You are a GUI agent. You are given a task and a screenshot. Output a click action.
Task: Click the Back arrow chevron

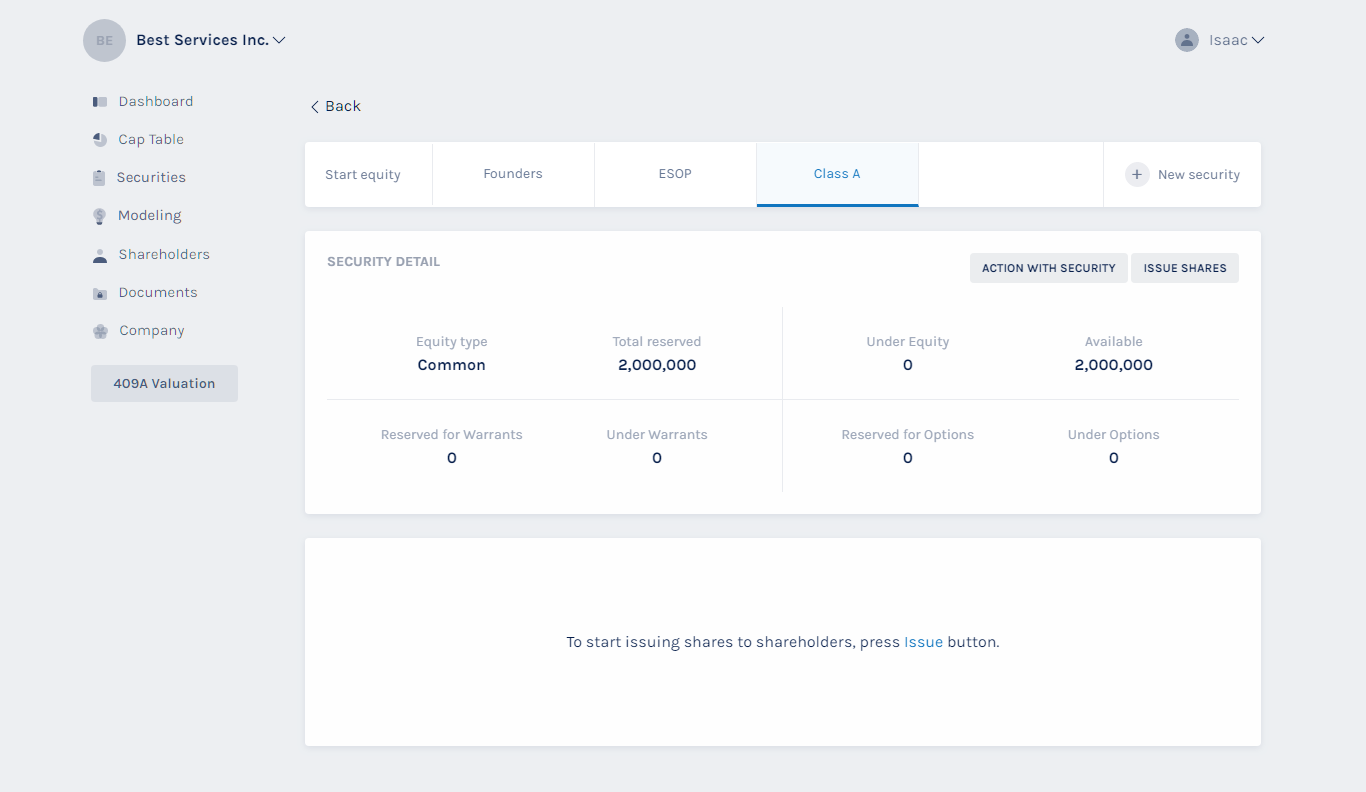pos(315,107)
